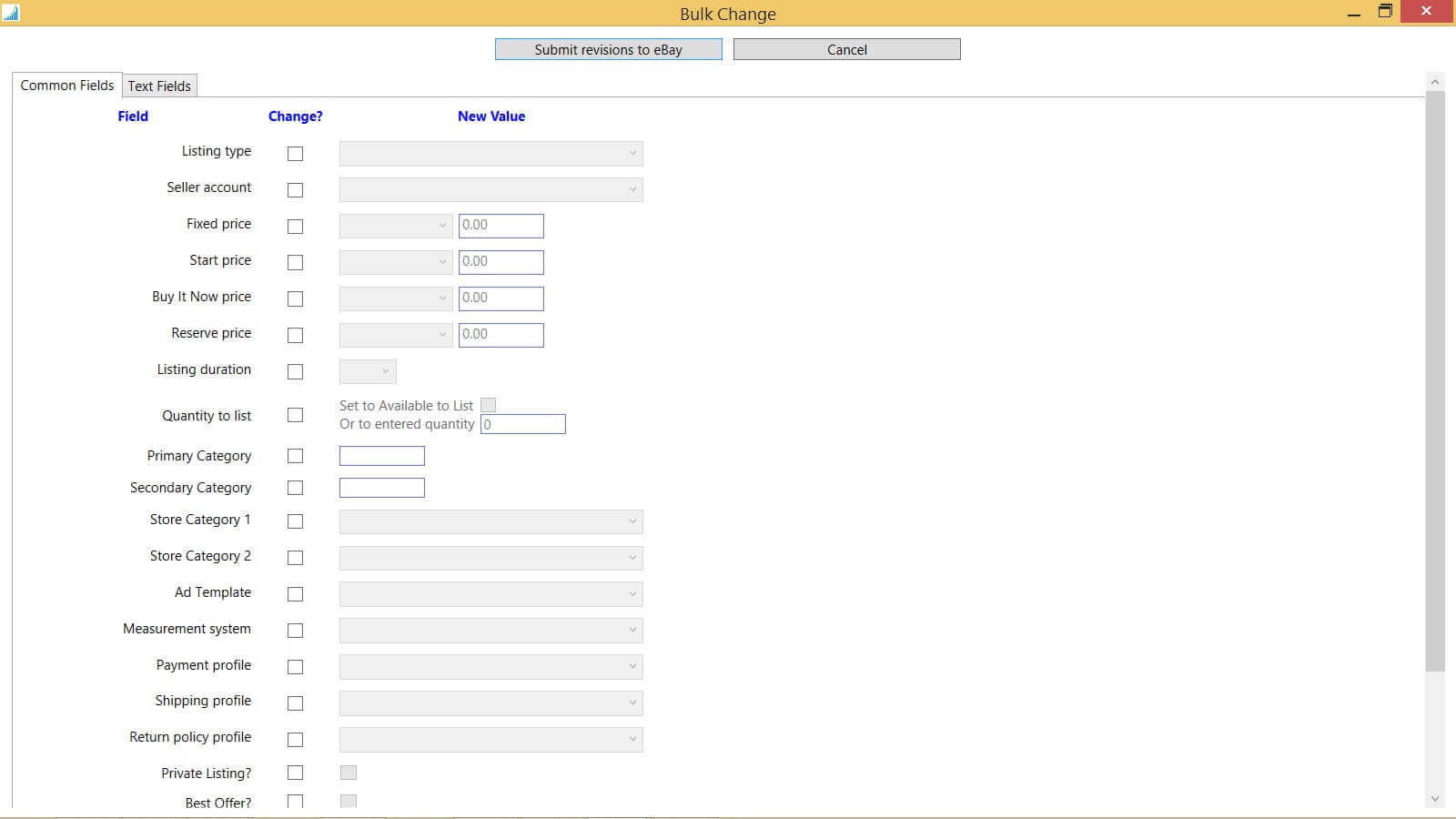Image resolution: width=1456 pixels, height=819 pixels.
Task: Expand the Listing duration dropdown
Action: pyautogui.click(x=368, y=371)
